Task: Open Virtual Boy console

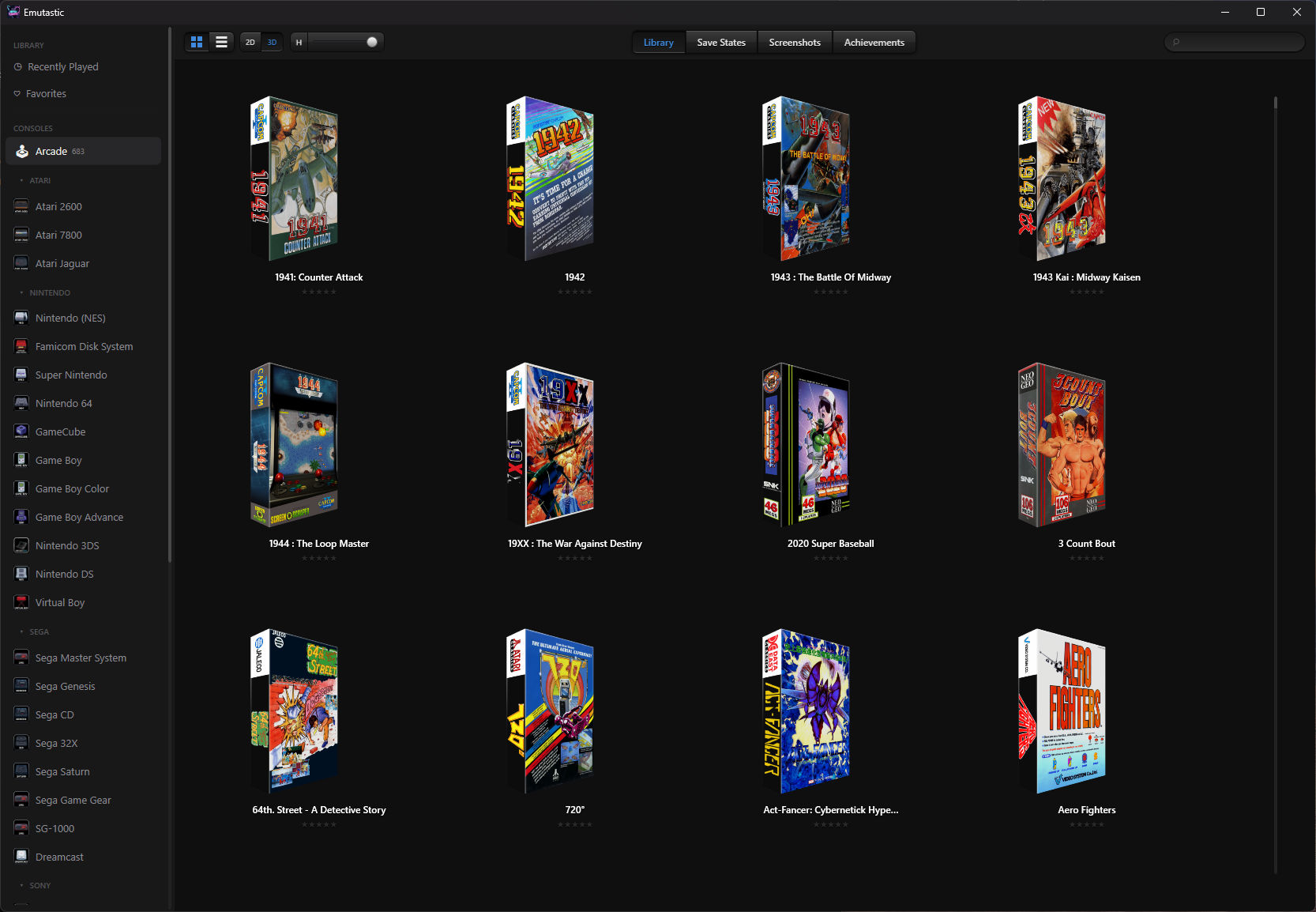Action: click(84, 602)
